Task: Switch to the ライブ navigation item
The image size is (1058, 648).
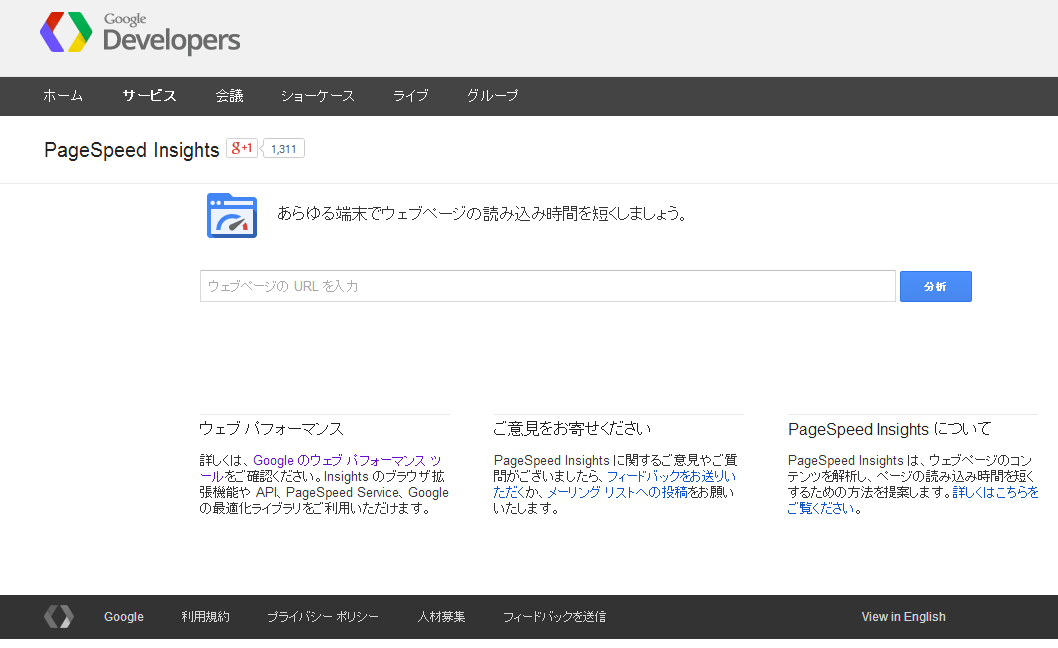Action: coord(410,96)
